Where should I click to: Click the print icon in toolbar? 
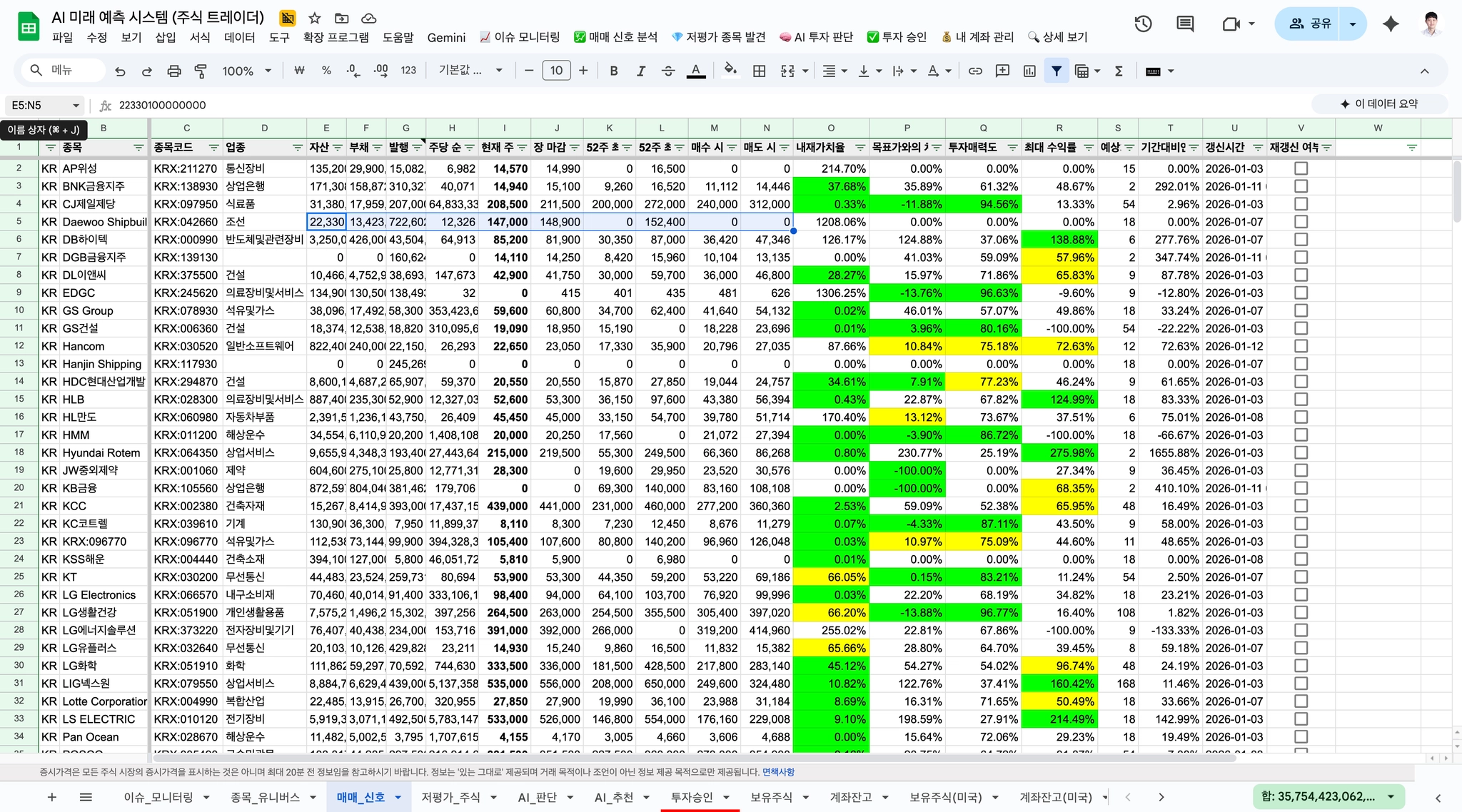point(173,71)
